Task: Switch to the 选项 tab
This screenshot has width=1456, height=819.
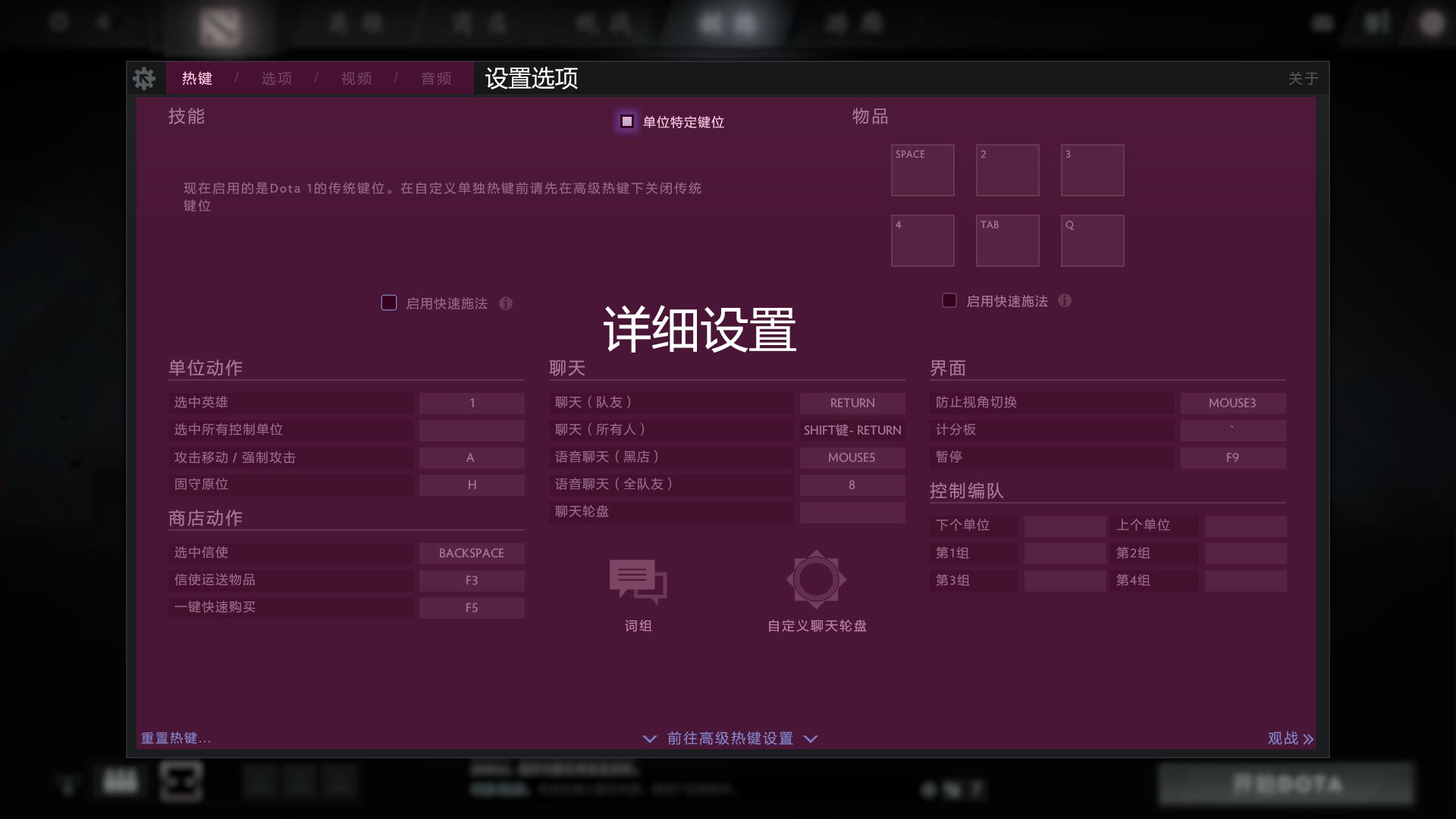Action: coord(276,79)
